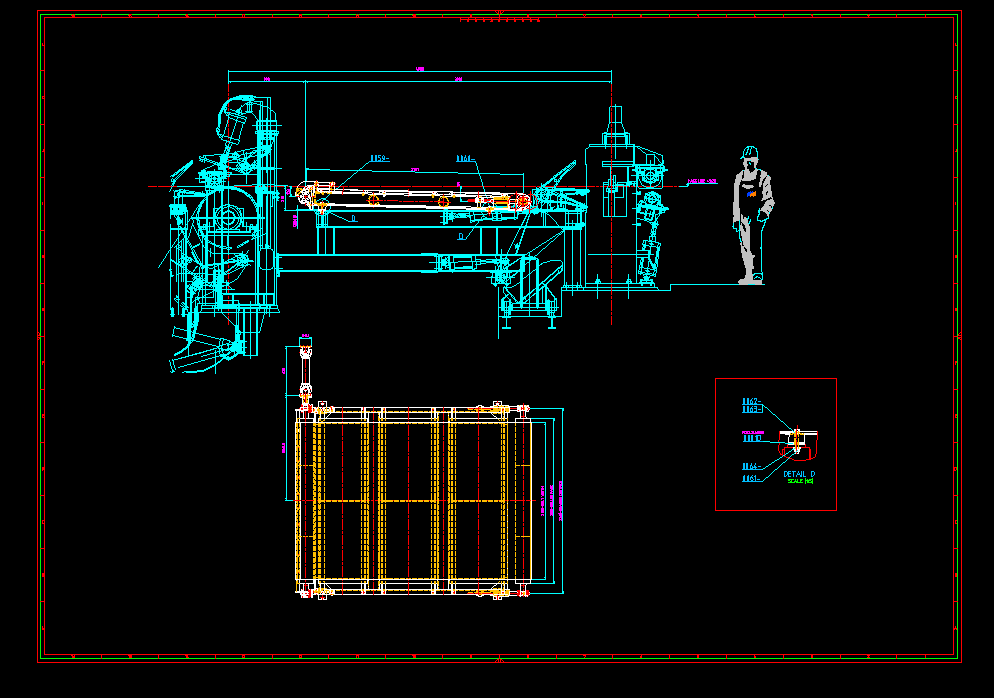Select the vertical magenta width labels beside plan view

pos(552,501)
